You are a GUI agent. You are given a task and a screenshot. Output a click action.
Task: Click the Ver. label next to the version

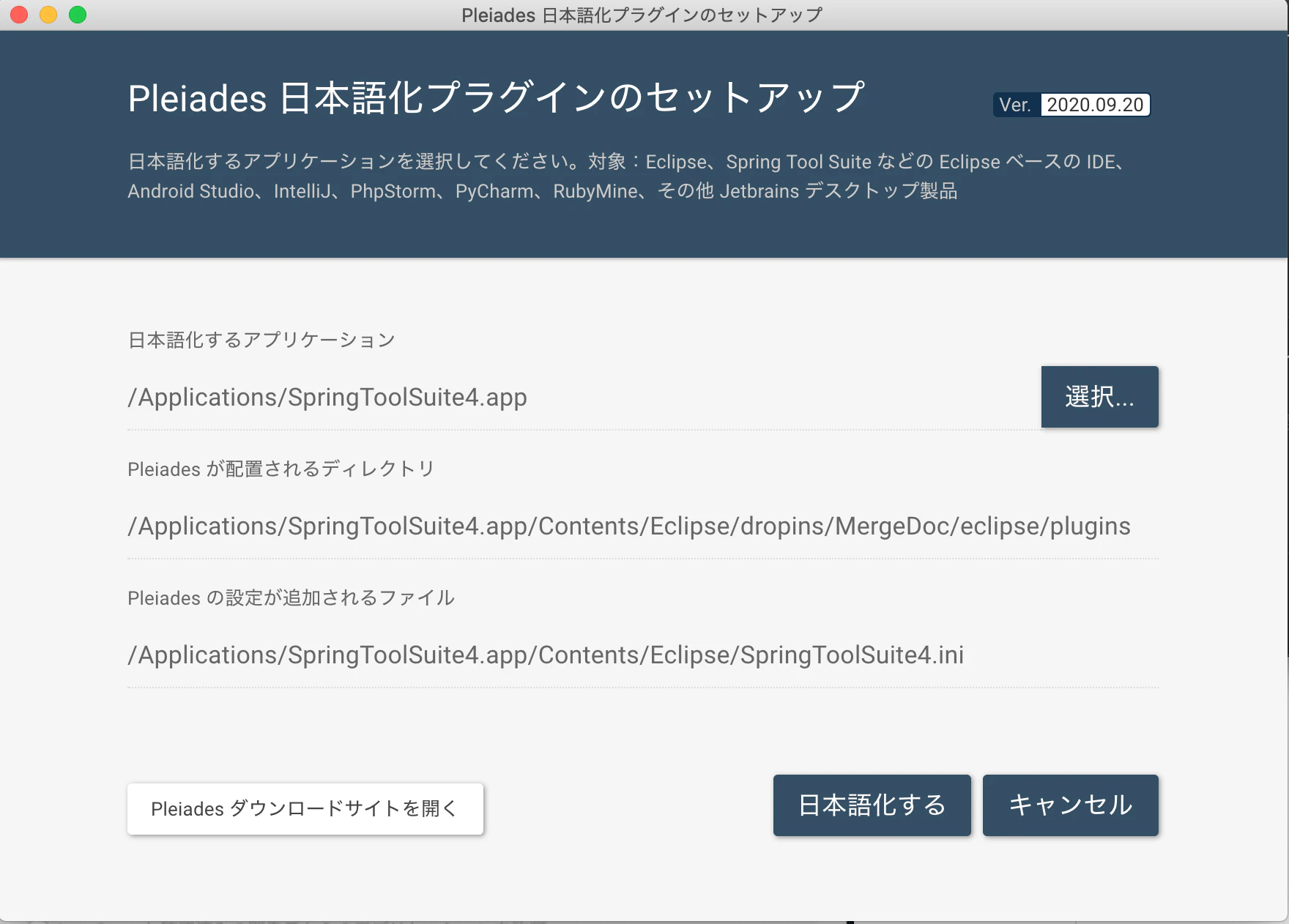(x=1017, y=105)
